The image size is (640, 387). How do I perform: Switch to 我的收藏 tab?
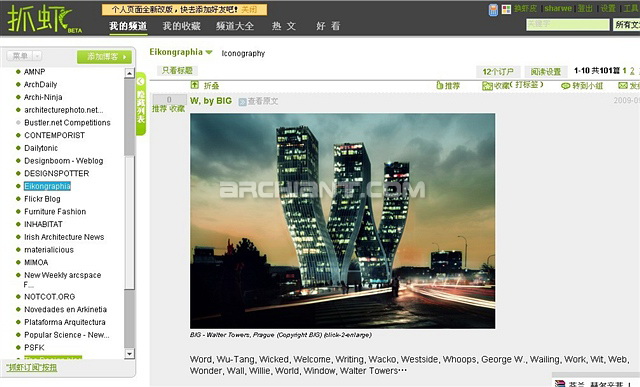coord(182,26)
